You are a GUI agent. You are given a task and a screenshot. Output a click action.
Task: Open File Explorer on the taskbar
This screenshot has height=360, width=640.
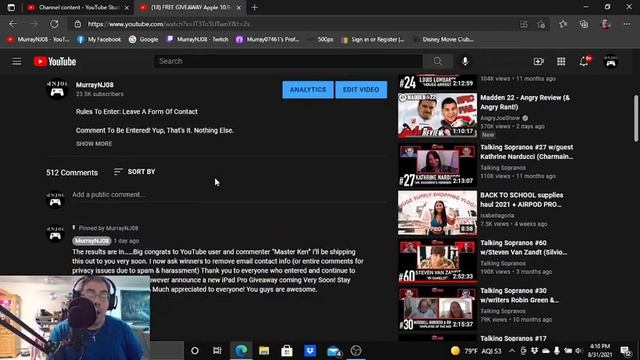point(264,350)
